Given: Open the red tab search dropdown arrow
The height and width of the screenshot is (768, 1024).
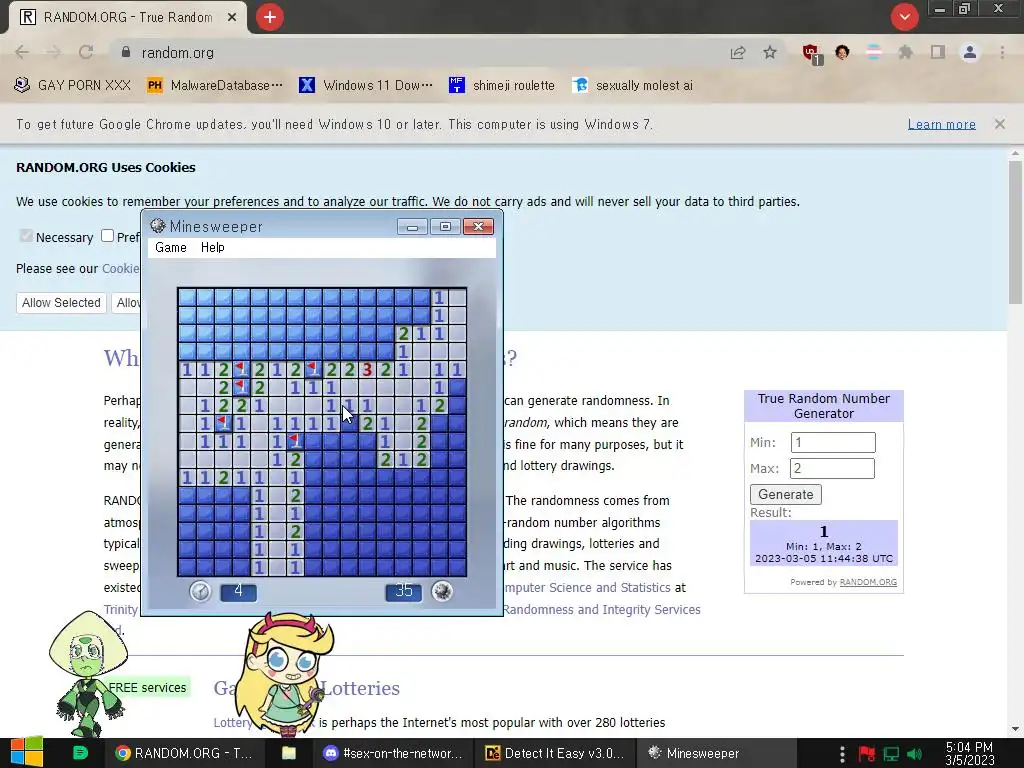Looking at the screenshot, I should 904,18.
